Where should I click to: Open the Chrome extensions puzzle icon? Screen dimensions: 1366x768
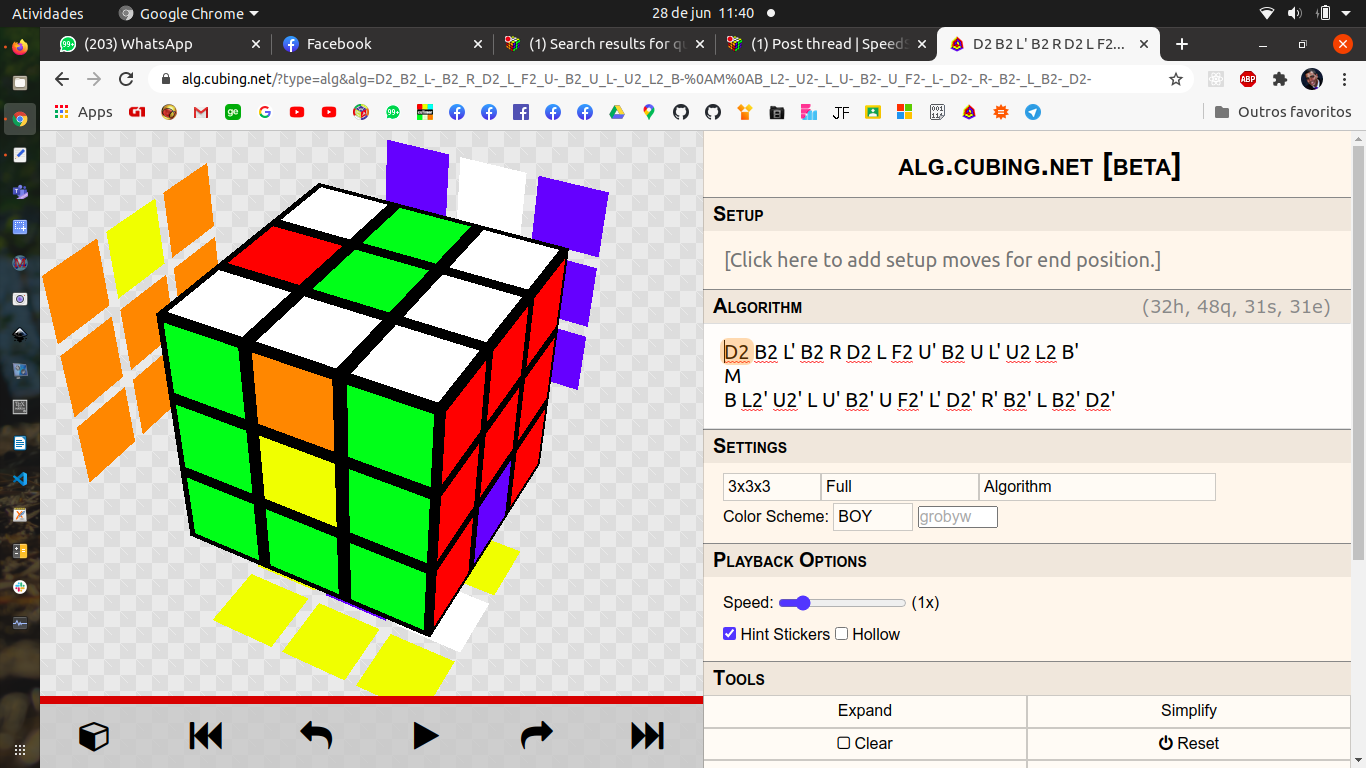[1279, 79]
